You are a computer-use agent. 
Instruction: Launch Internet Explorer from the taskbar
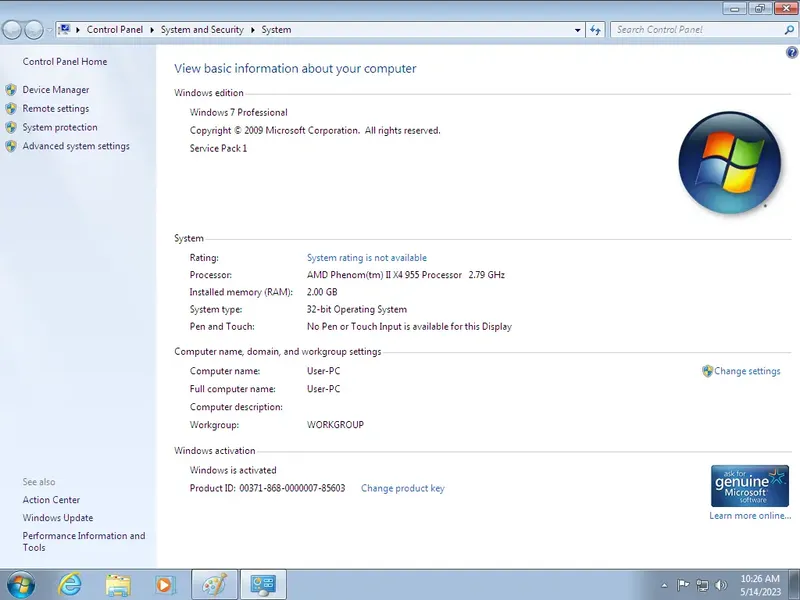click(69, 584)
